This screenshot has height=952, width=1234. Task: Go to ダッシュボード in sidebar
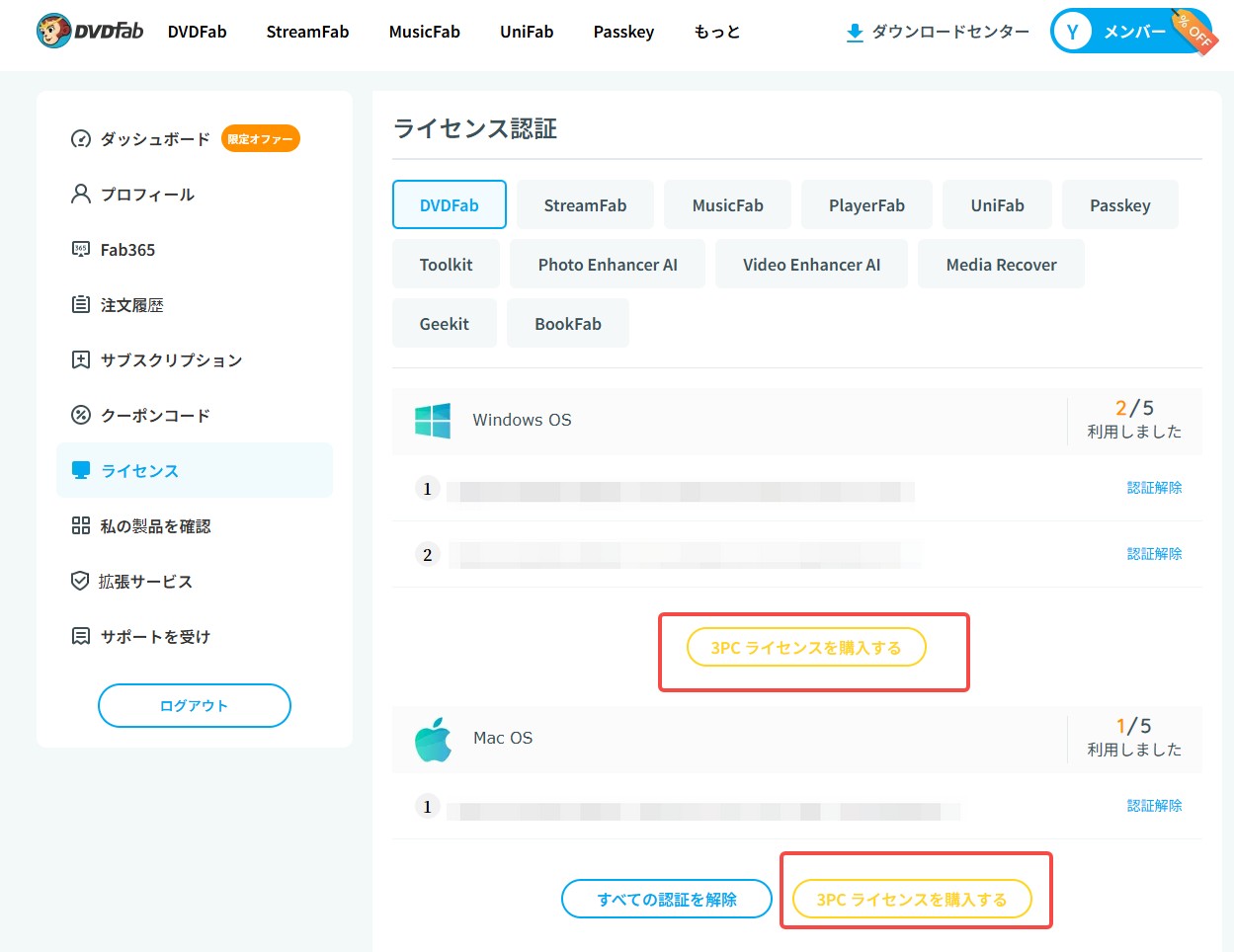click(155, 139)
